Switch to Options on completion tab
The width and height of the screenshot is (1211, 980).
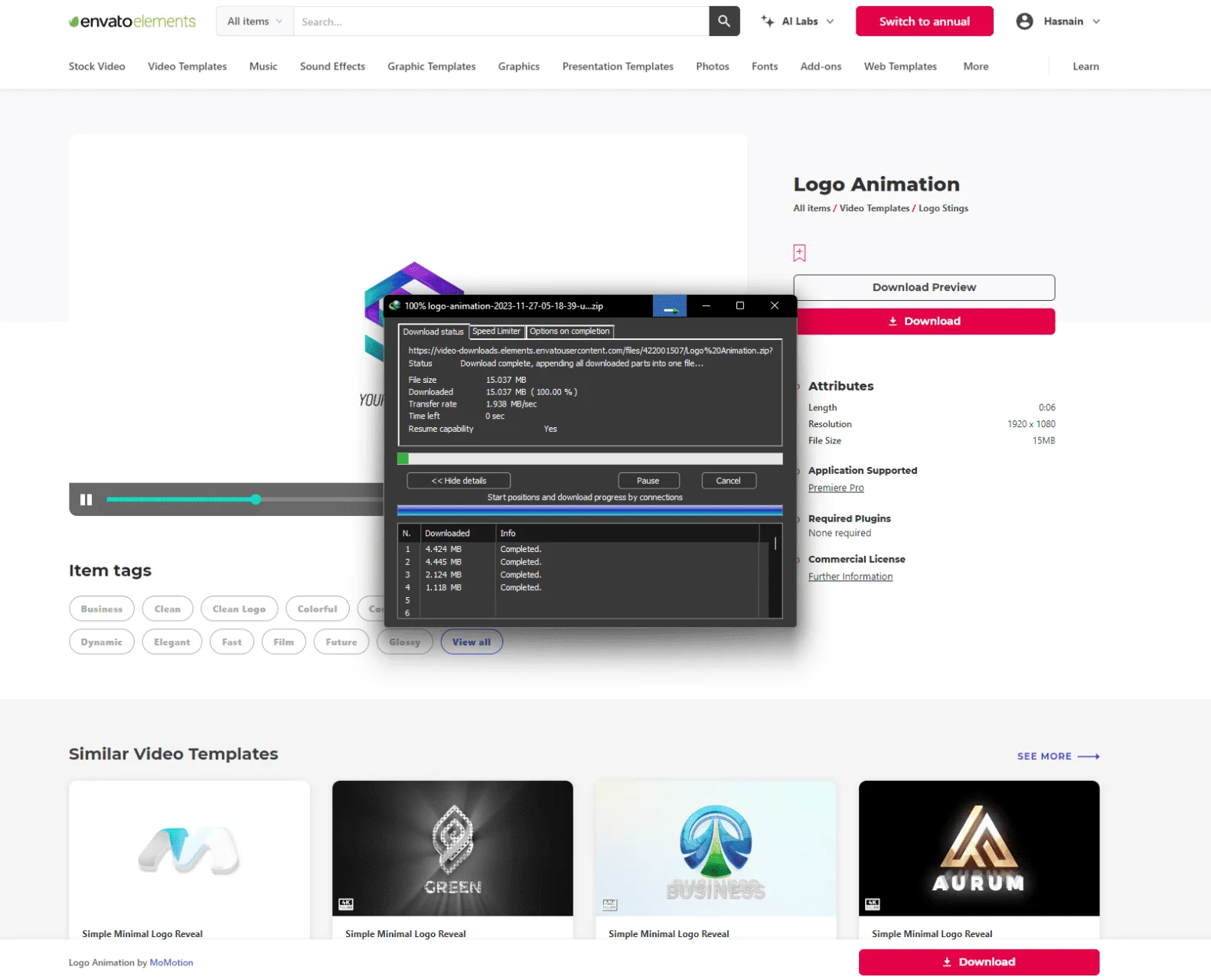point(570,332)
